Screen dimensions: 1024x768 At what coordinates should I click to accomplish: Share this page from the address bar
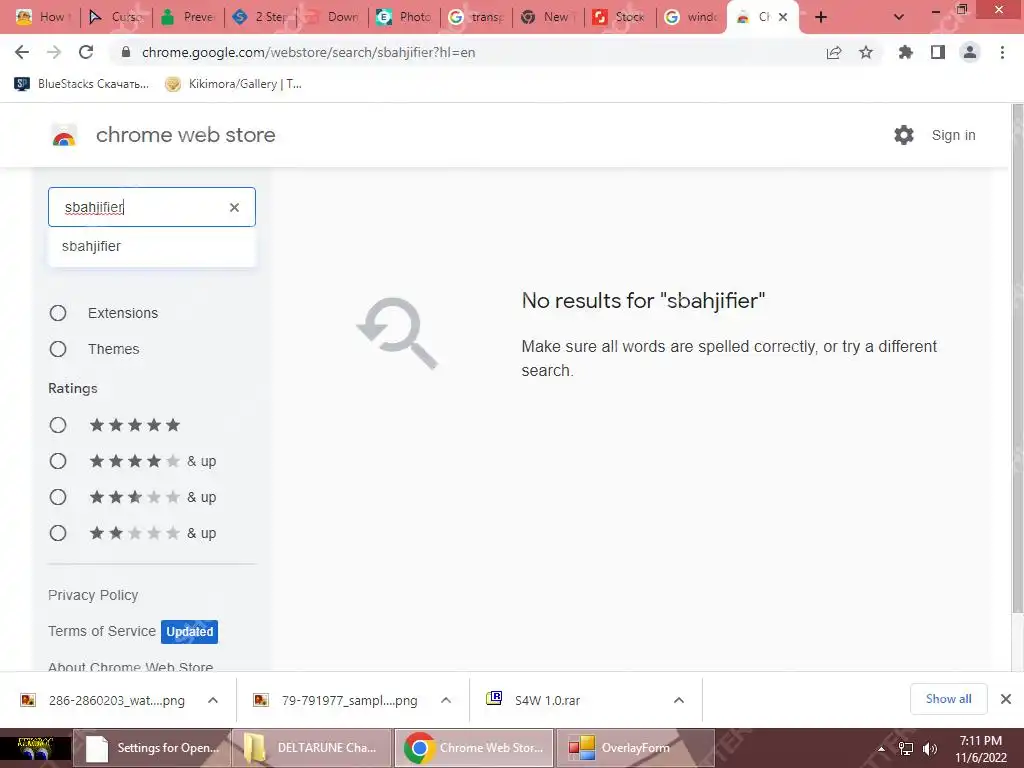point(834,52)
